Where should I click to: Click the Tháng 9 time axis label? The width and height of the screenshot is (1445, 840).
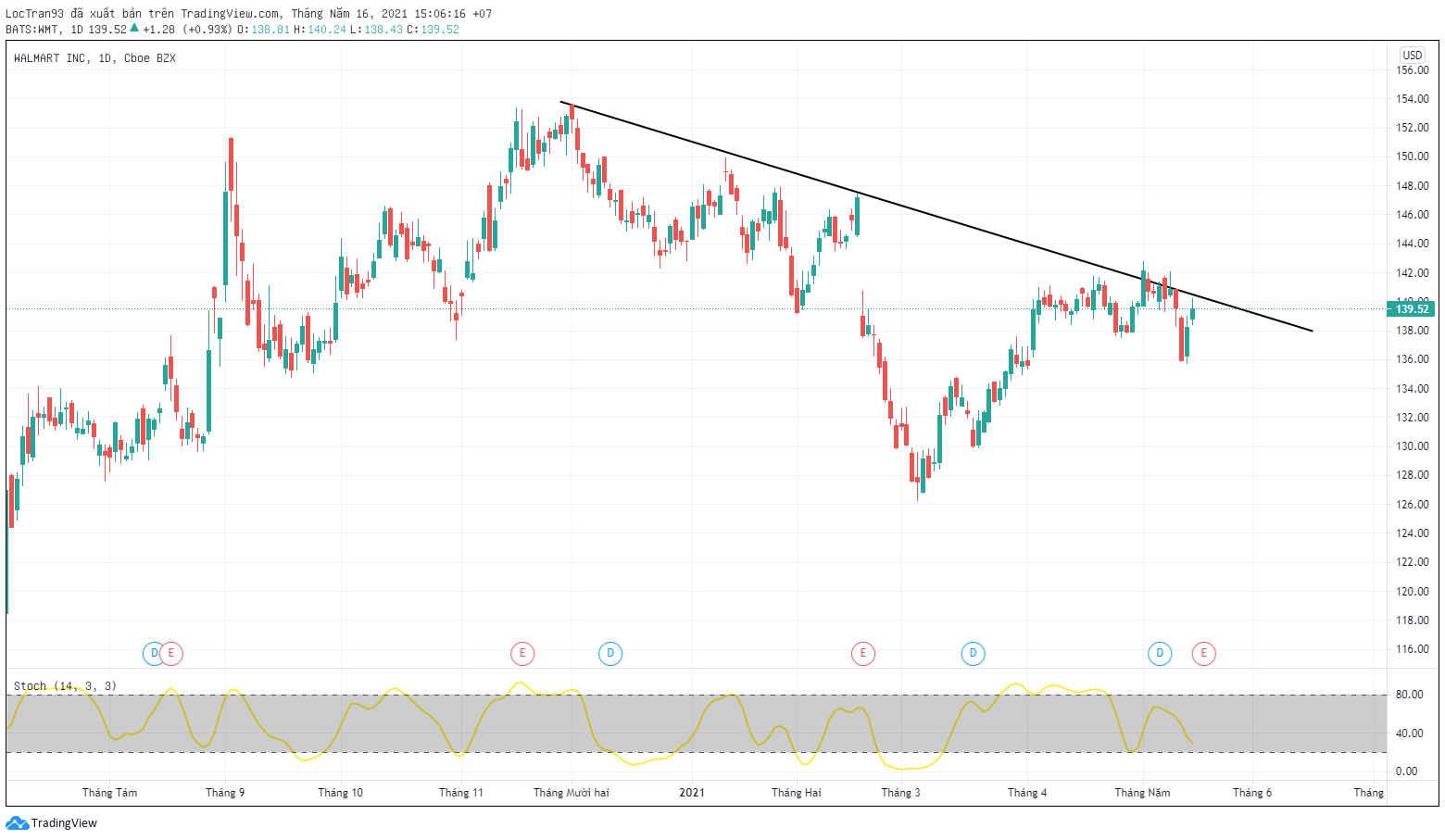pyautogui.click(x=225, y=793)
